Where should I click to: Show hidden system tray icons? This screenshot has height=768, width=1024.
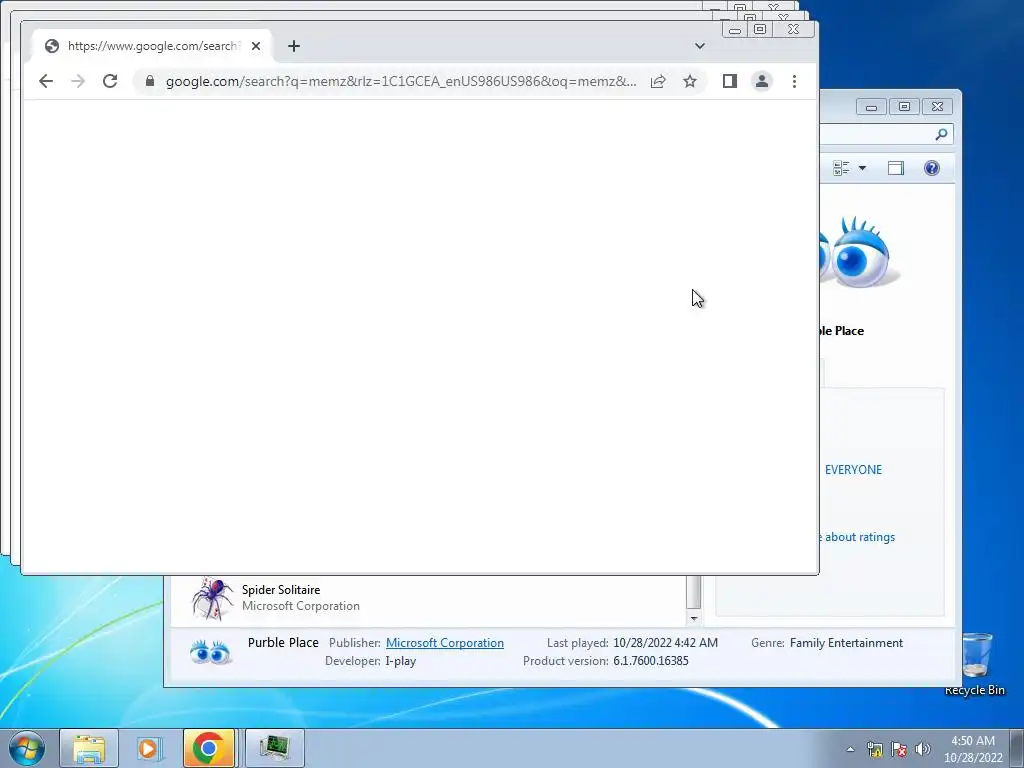pos(850,749)
